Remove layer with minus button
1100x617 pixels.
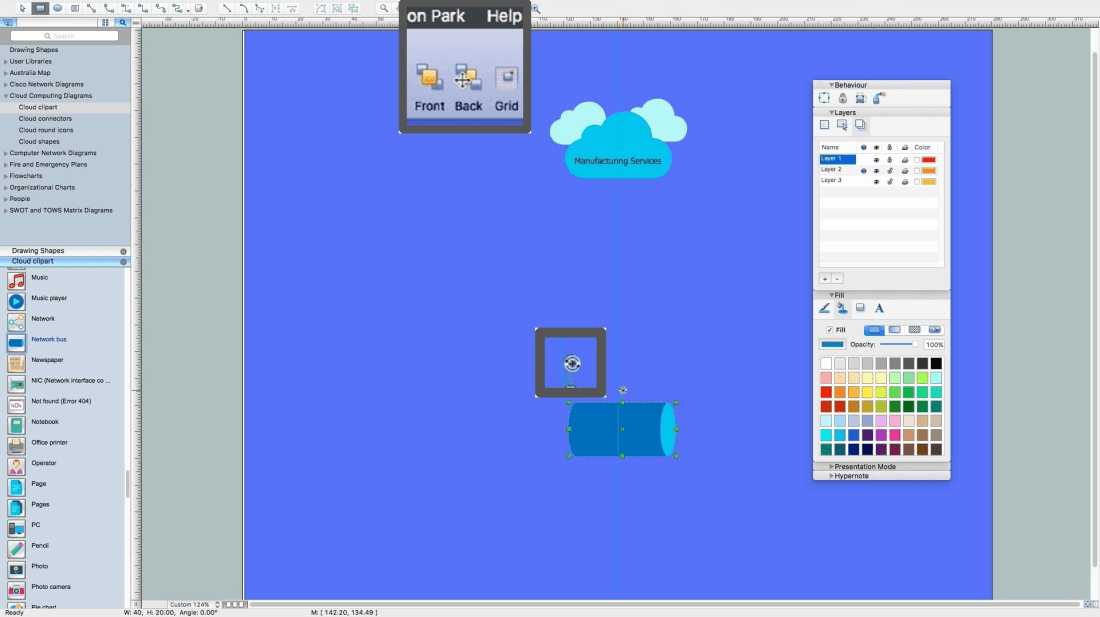pyautogui.click(x=837, y=278)
